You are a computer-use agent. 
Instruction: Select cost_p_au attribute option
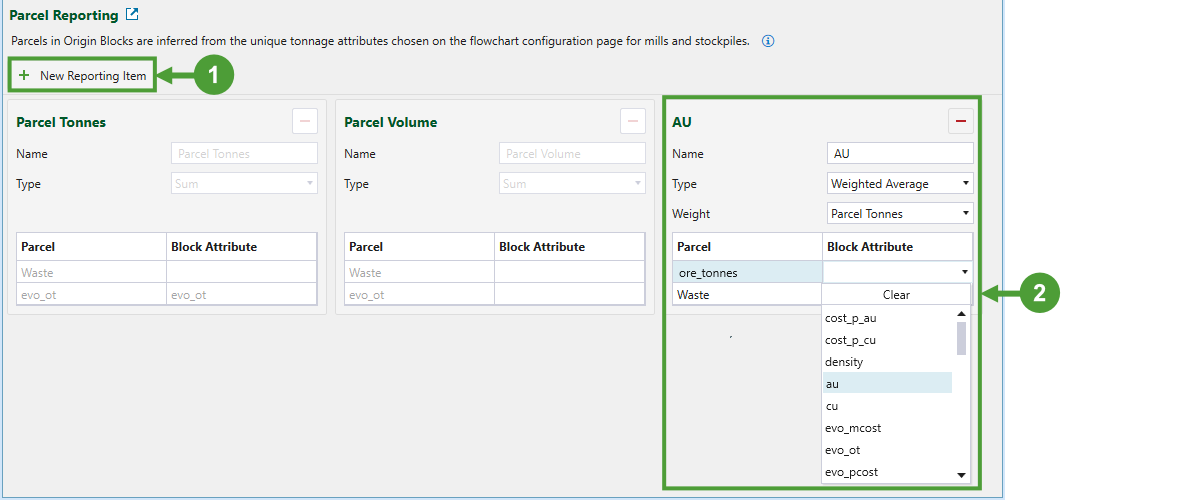pyautogui.click(x=886, y=318)
